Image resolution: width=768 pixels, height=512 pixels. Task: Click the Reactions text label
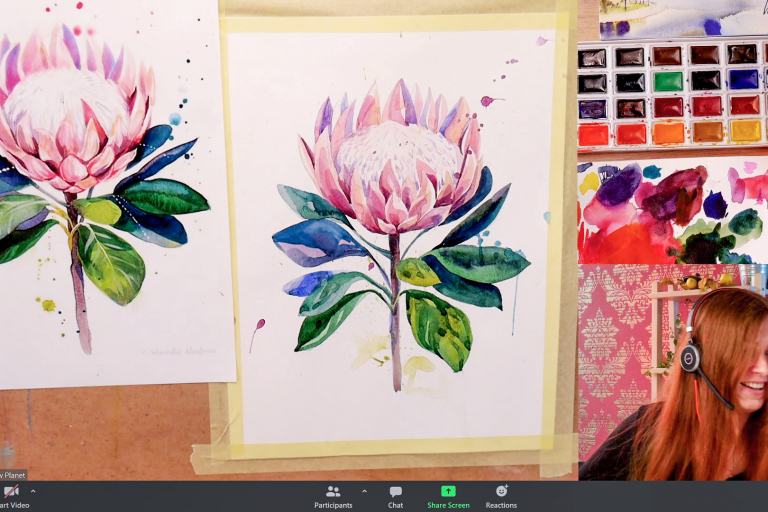[501, 505]
